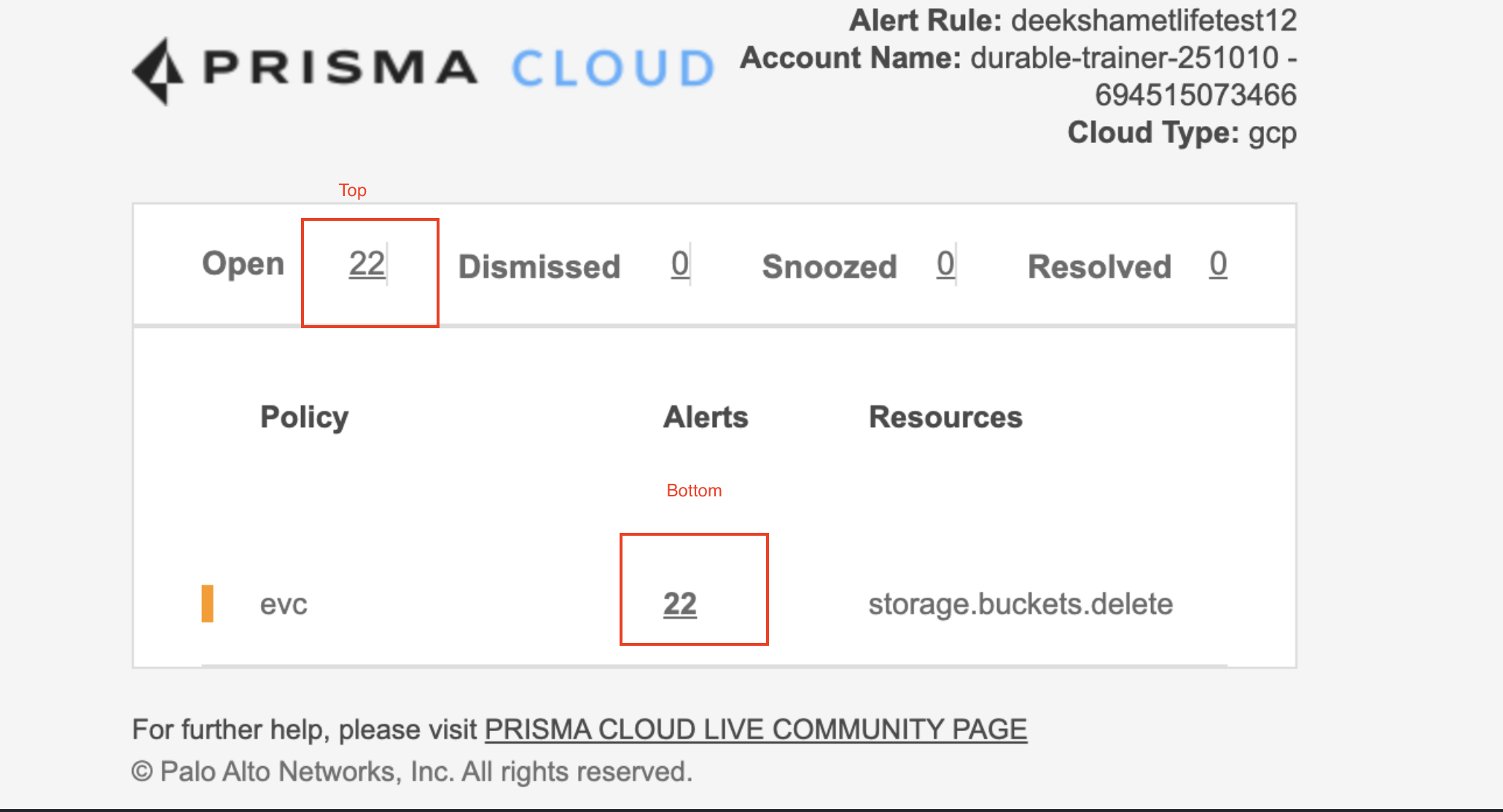Click the evc policy's 22 alerts link
1503x812 pixels.
(x=679, y=604)
